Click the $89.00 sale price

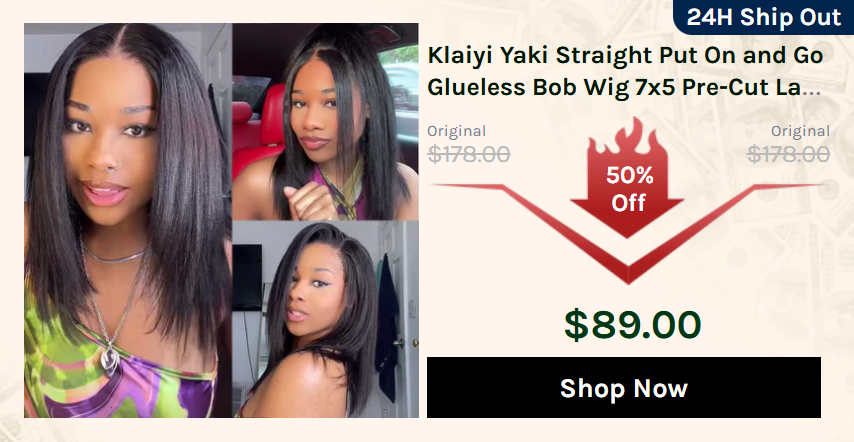pyautogui.click(x=632, y=325)
